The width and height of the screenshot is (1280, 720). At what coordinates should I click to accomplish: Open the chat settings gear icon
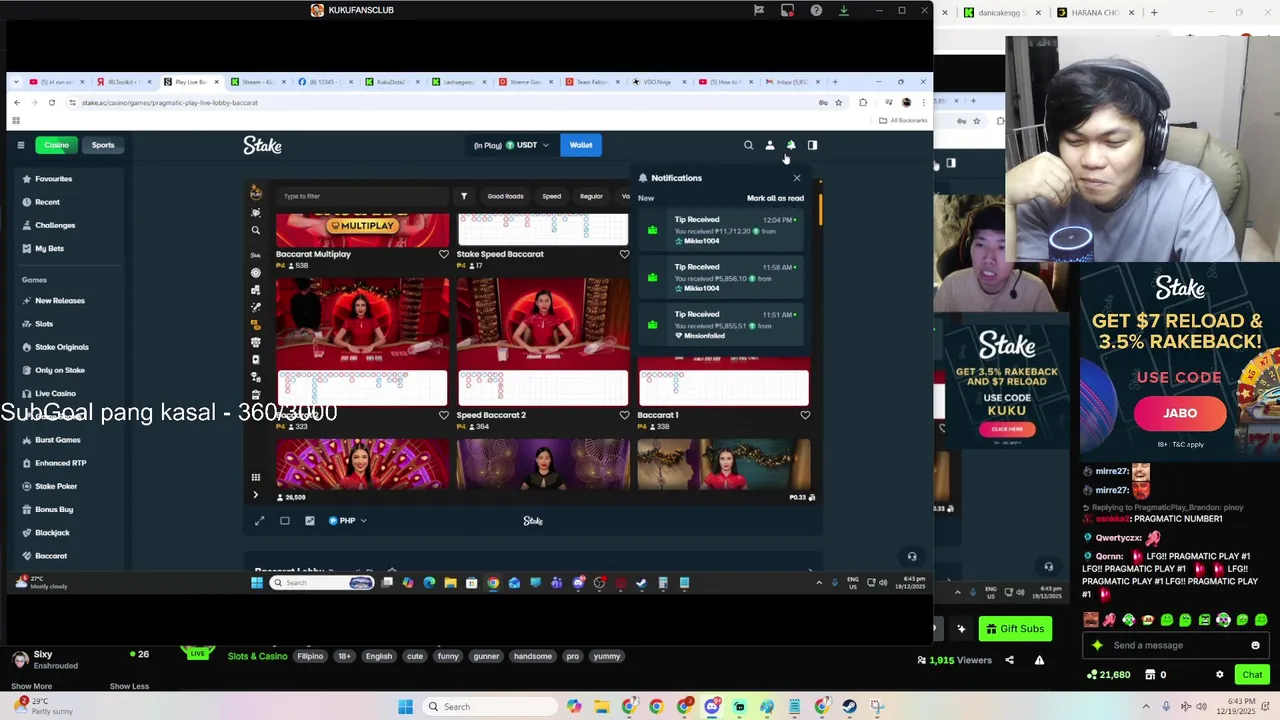pyautogui.click(x=1219, y=675)
